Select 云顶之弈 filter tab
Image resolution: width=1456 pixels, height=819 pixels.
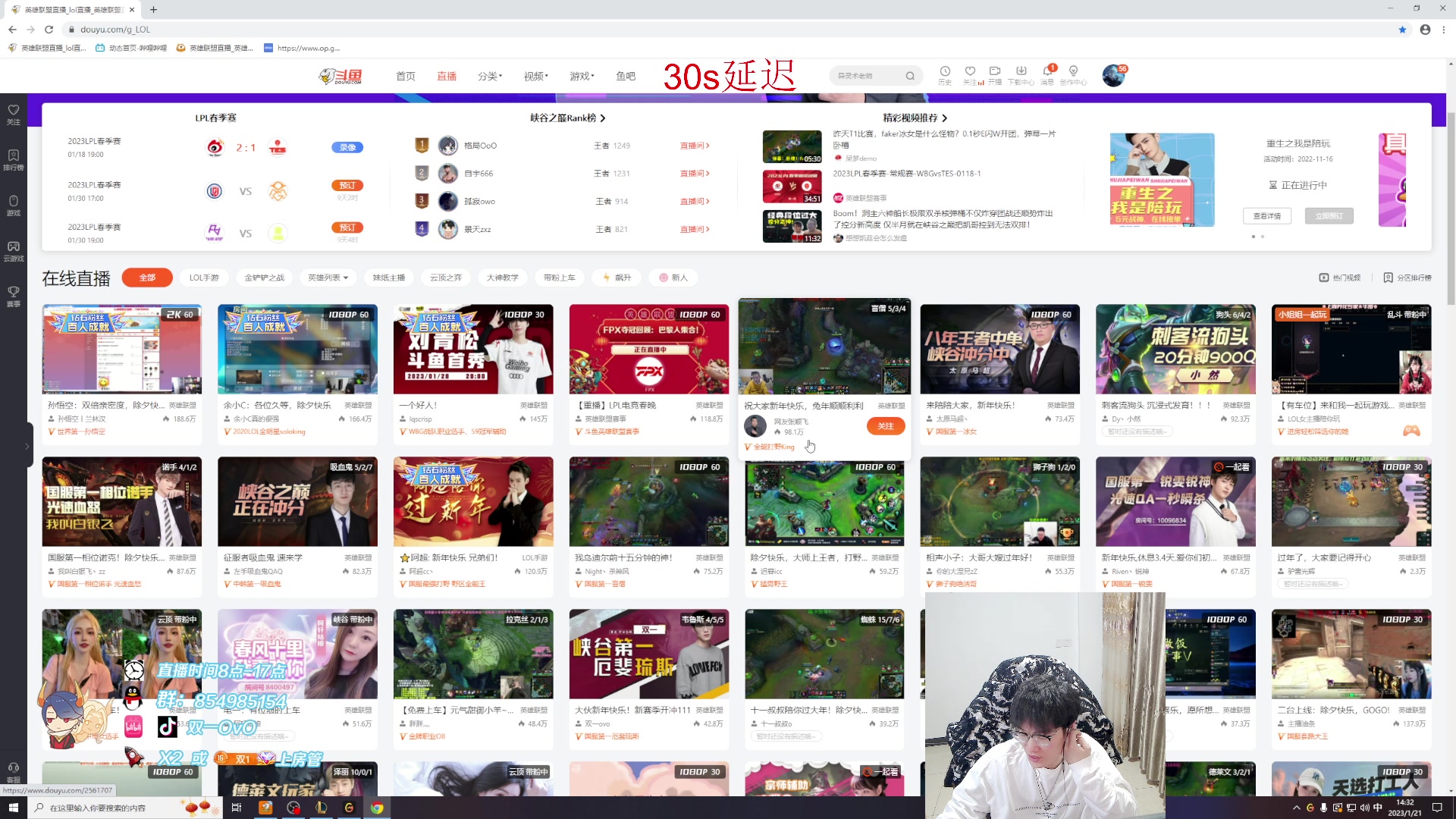[x=446, y=278]
